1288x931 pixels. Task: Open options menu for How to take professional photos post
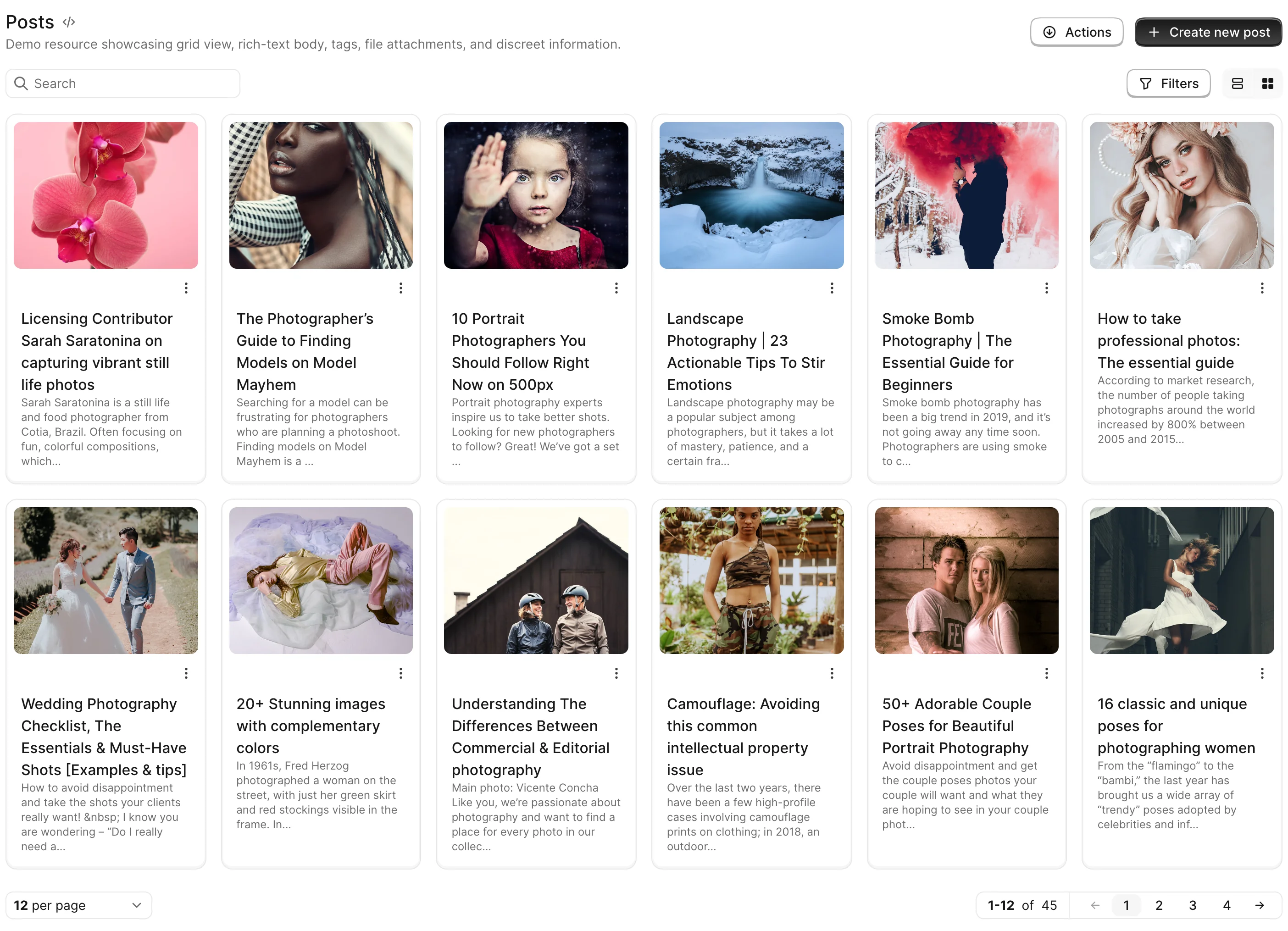1262,288
